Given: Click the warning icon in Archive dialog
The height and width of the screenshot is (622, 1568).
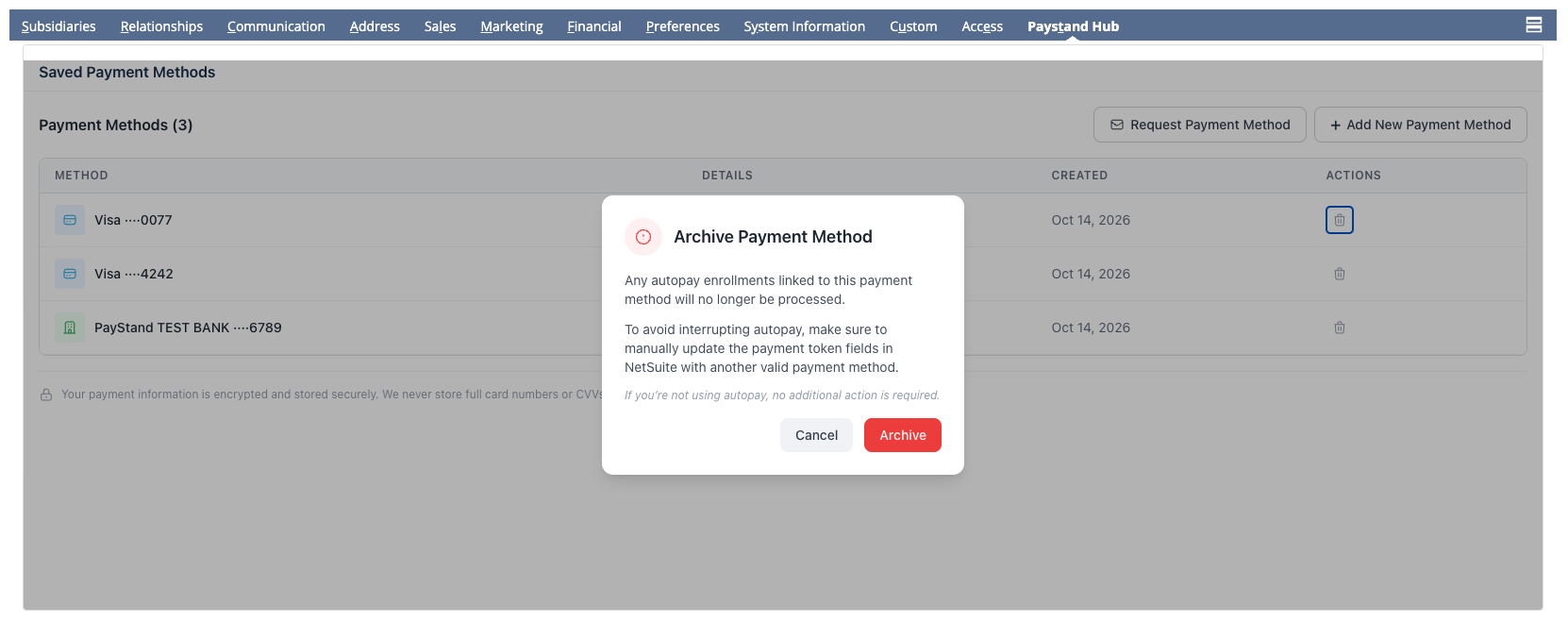Looking at the screenshot, I should point(643,237).
